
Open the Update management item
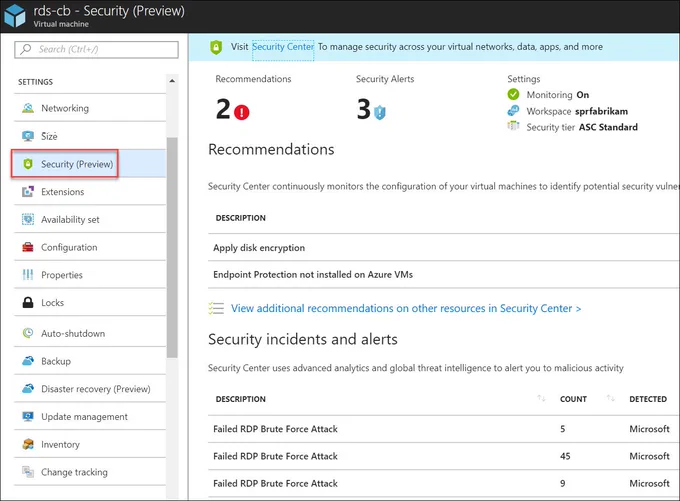pyautogui.click(x=90, y=416)
